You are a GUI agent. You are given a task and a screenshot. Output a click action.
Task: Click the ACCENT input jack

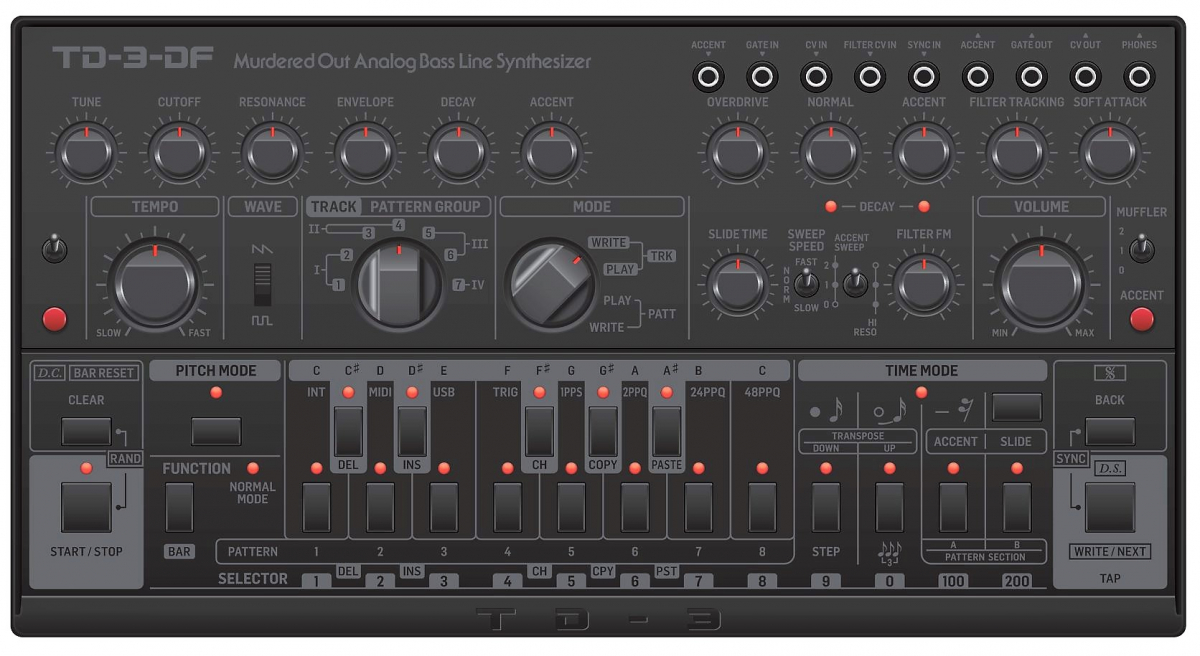tap(709, 75)
